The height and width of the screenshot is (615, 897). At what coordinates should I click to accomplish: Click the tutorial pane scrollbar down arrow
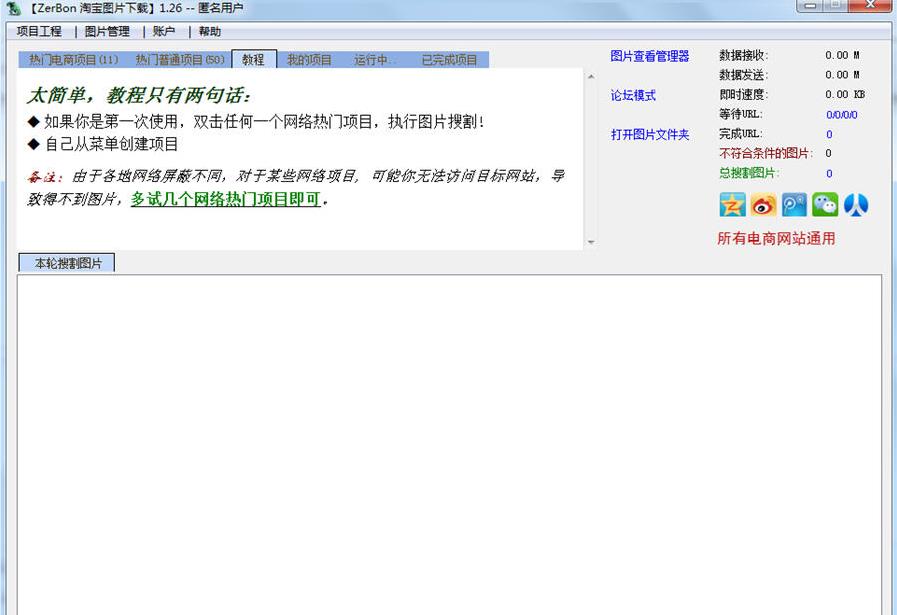pyautogui.click(x=590, y=242)
